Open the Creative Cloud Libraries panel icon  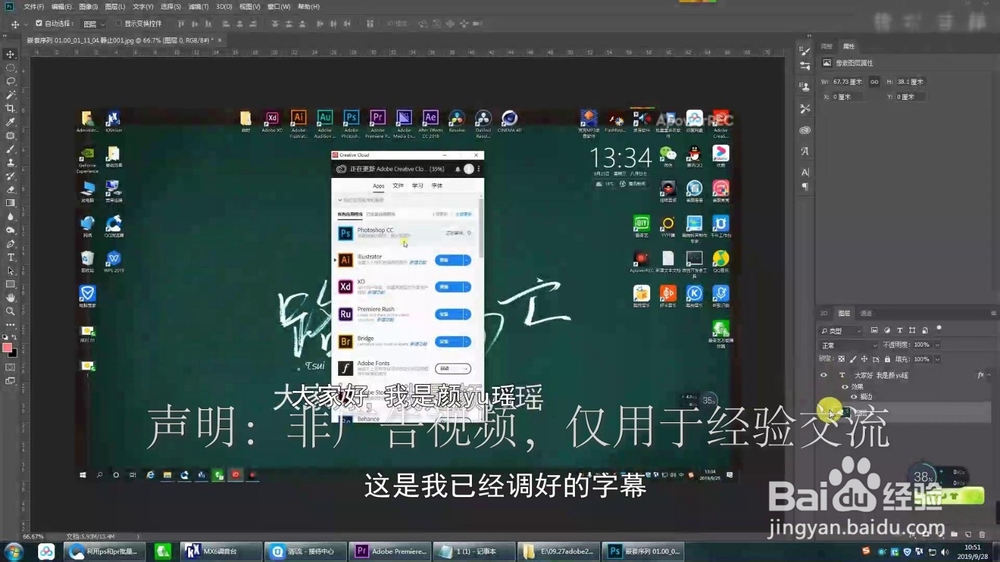tap(805, 130)
